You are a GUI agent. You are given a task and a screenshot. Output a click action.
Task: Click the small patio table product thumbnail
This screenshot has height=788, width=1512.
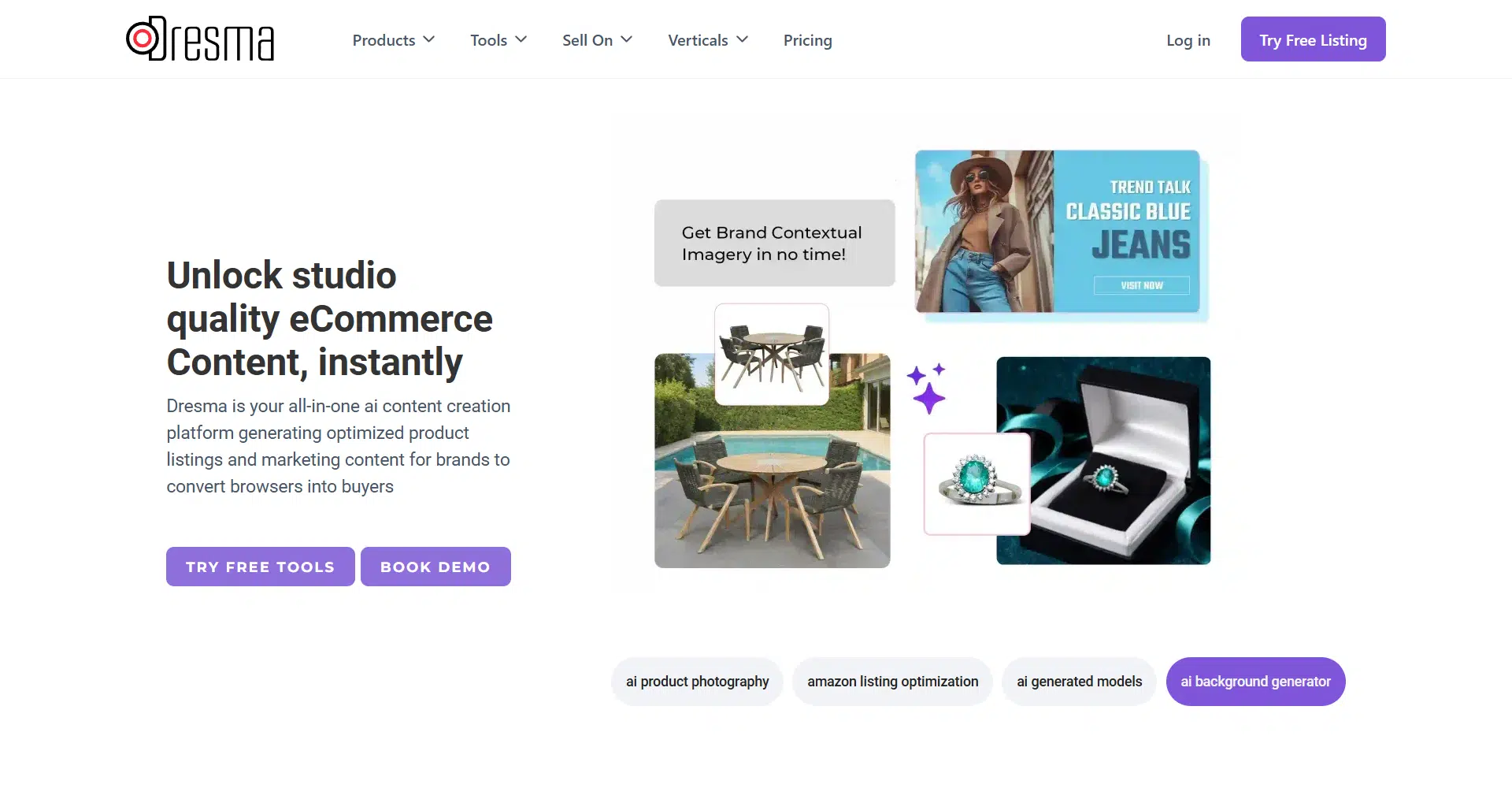coord(772,355)
